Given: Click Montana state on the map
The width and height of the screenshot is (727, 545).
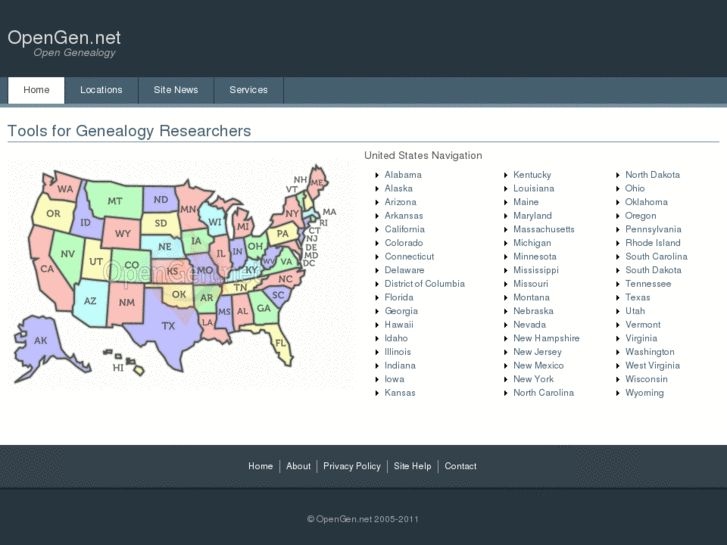Looking at the screenshot, I should tap(115, 201).
